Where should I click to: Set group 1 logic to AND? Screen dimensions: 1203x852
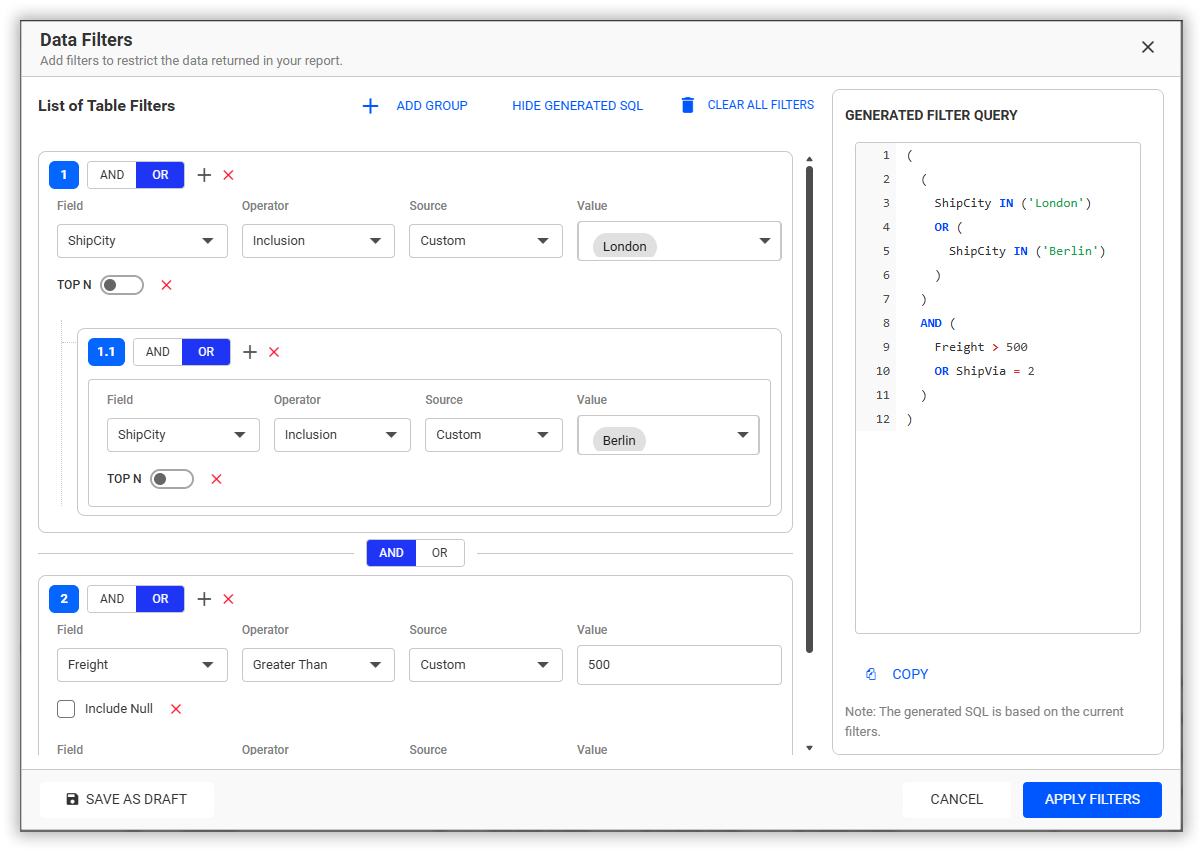112,175
